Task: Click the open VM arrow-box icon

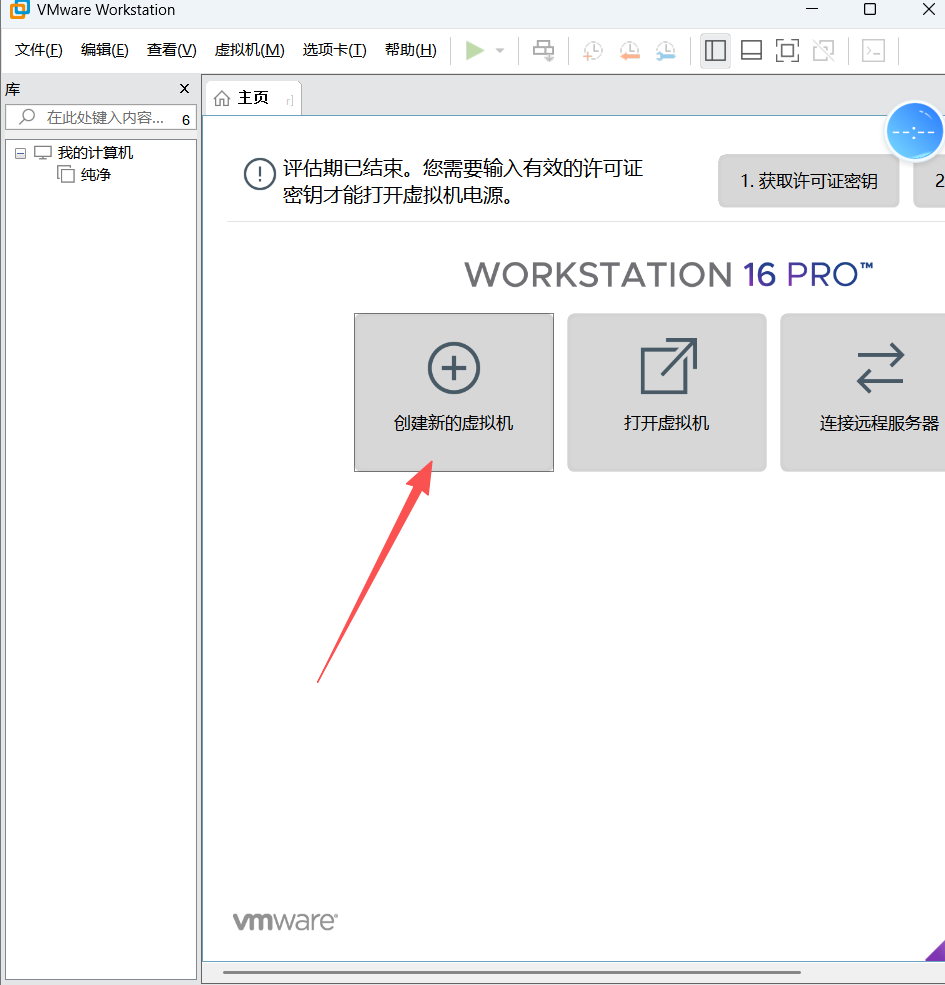Action: click(x=669, y=366)
